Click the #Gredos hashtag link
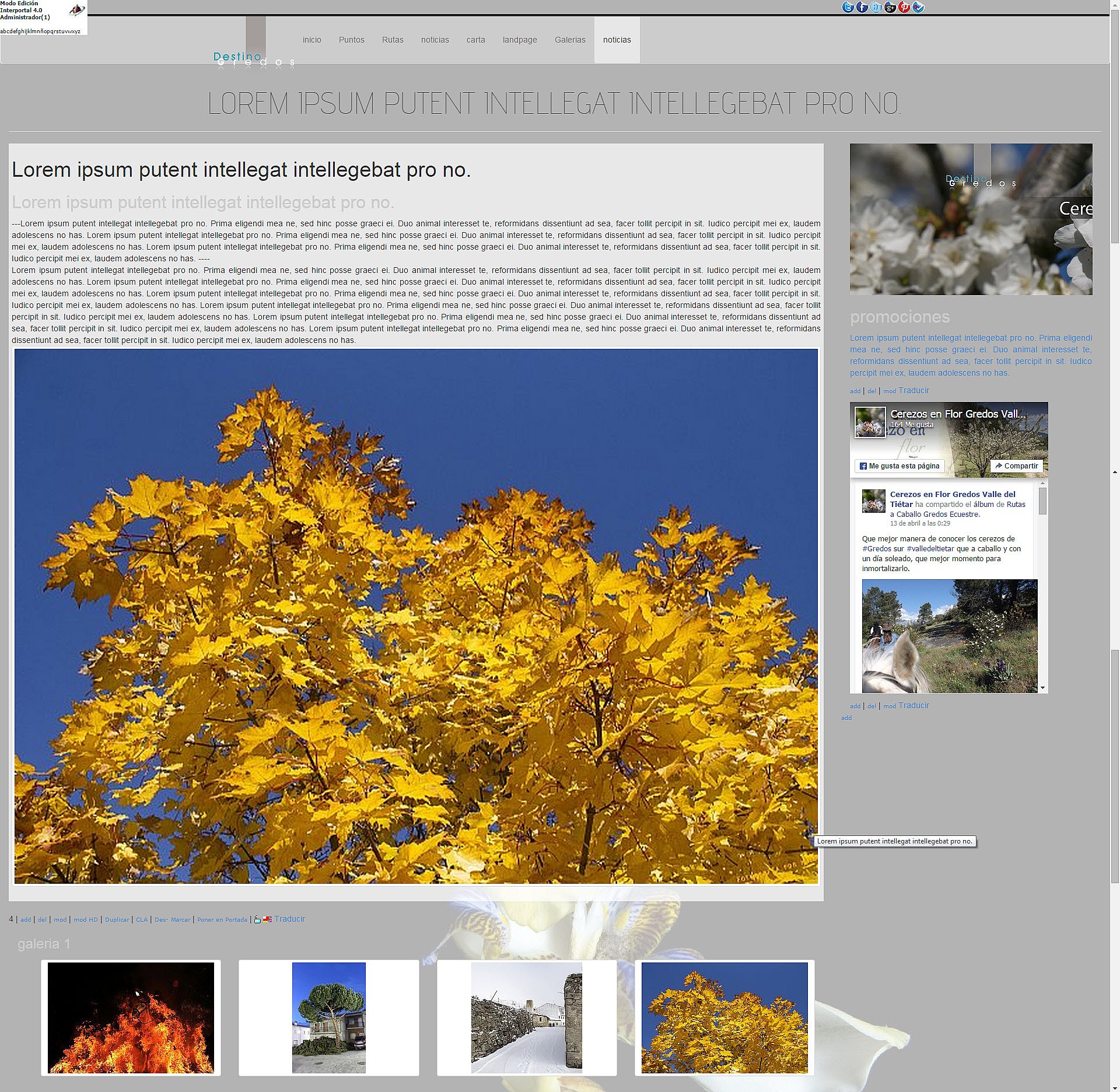The height and width of the screenshot is (1092, 1120). pyautogui.click(x=877, y=549)
